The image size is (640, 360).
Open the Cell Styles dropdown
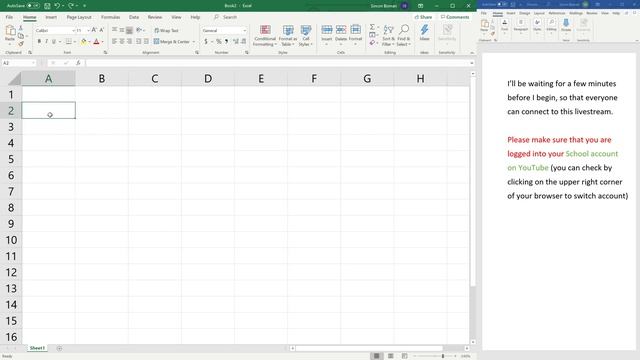tap(306, 35)
